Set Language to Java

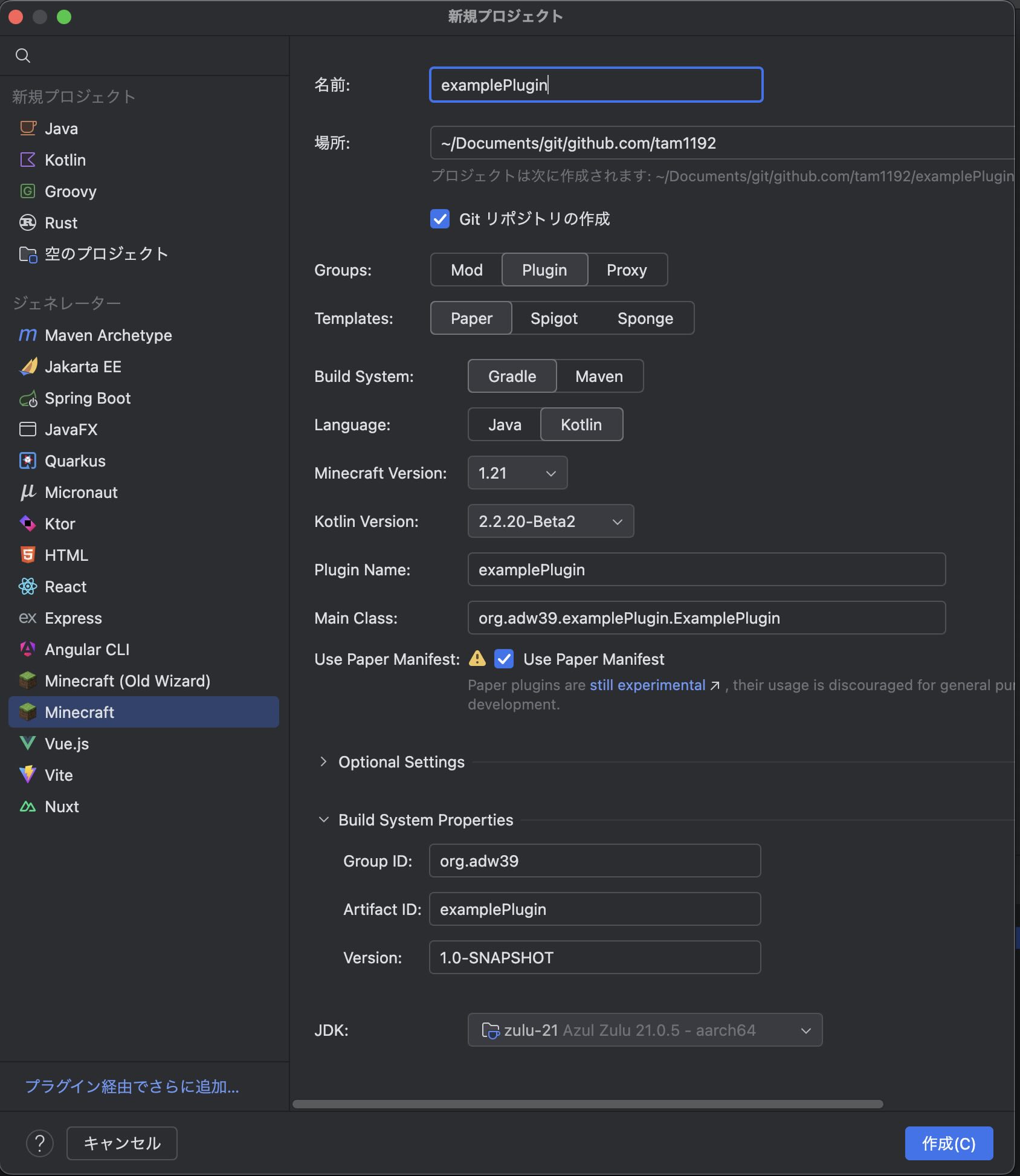pyautogui.click(x=505, y=424)
